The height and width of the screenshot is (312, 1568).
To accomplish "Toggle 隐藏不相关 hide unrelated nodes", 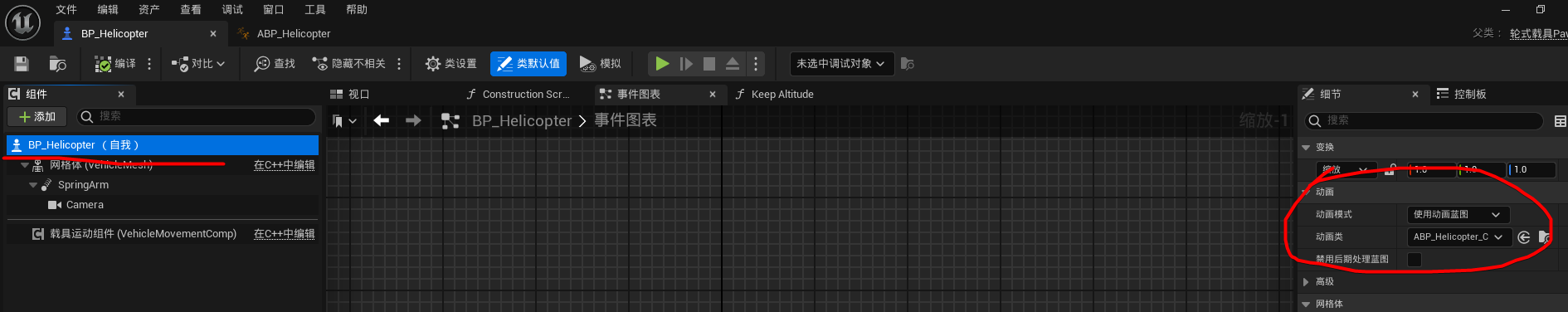I will point(348,64).
